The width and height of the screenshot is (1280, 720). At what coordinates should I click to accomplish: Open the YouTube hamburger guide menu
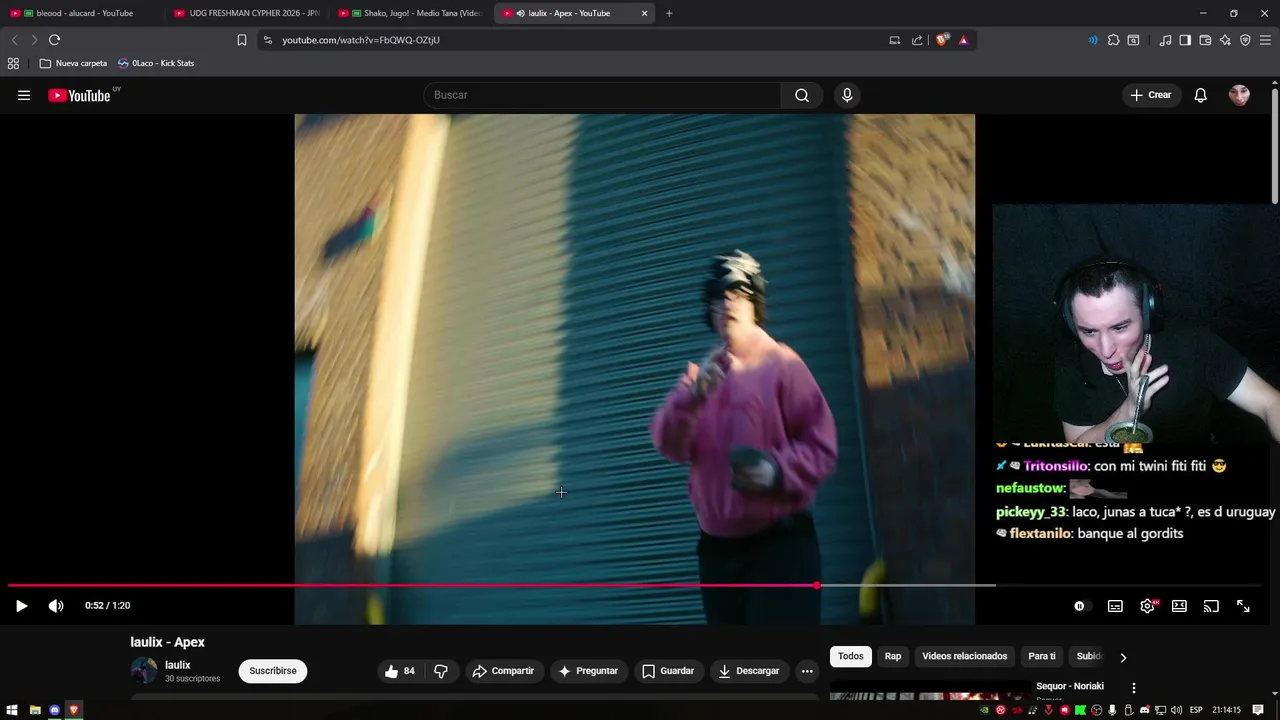click(24, 95)
